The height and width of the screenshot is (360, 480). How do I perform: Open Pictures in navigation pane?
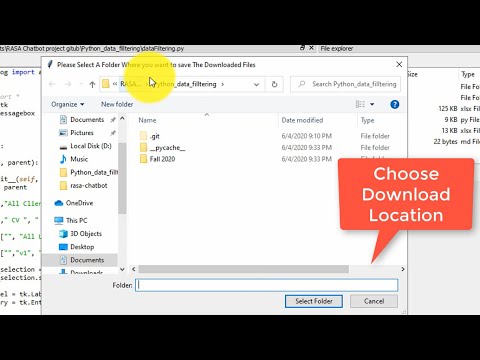click(x=82, y=133)
